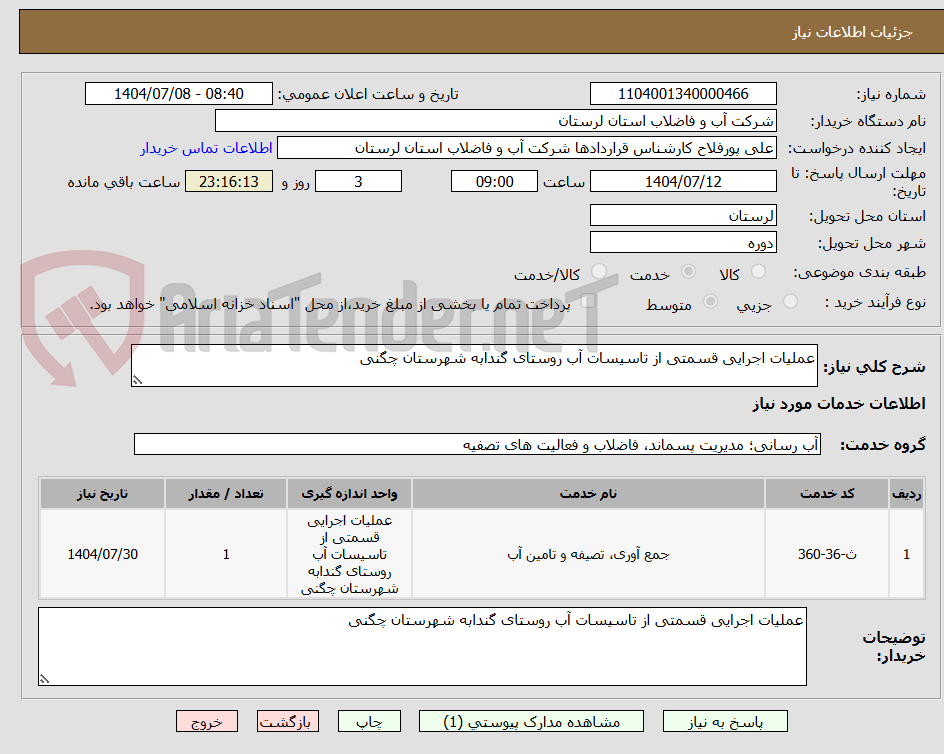The image size is (944, 754).
Task: Click the need number field 1104001340000466
Action: click(x=683, y=94)
